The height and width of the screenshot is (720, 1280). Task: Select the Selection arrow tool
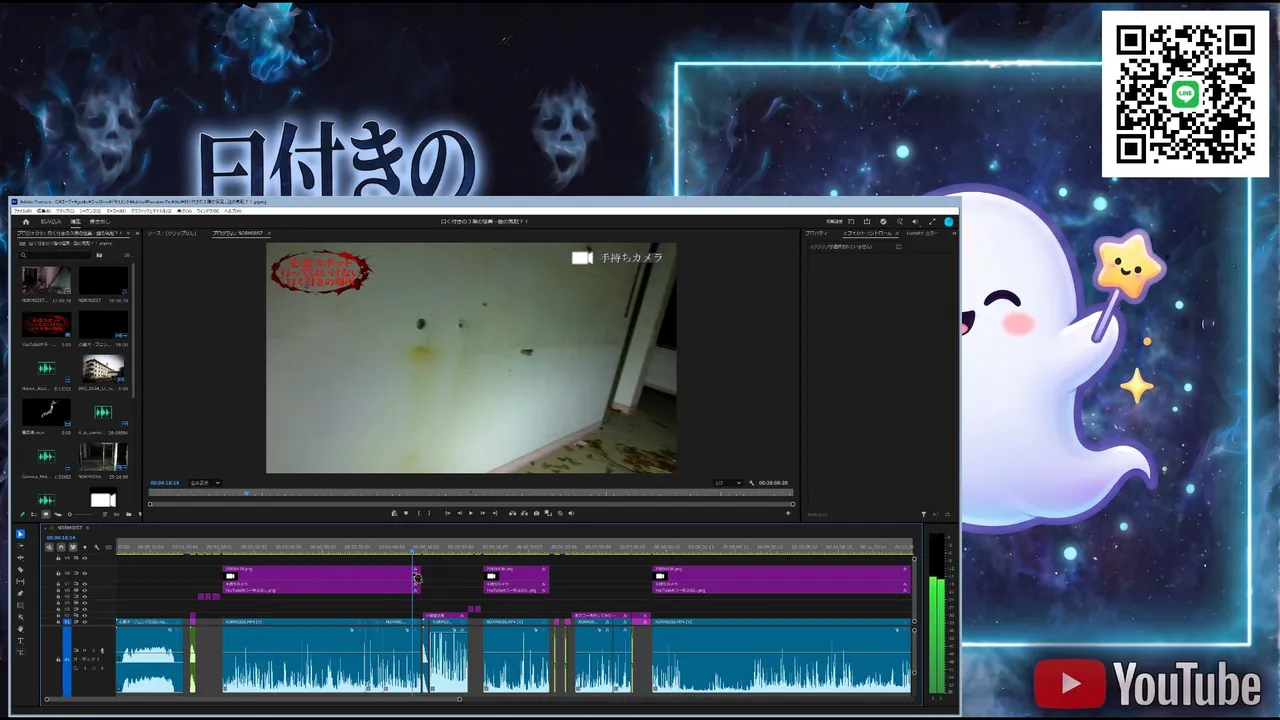tap(20, 534)
